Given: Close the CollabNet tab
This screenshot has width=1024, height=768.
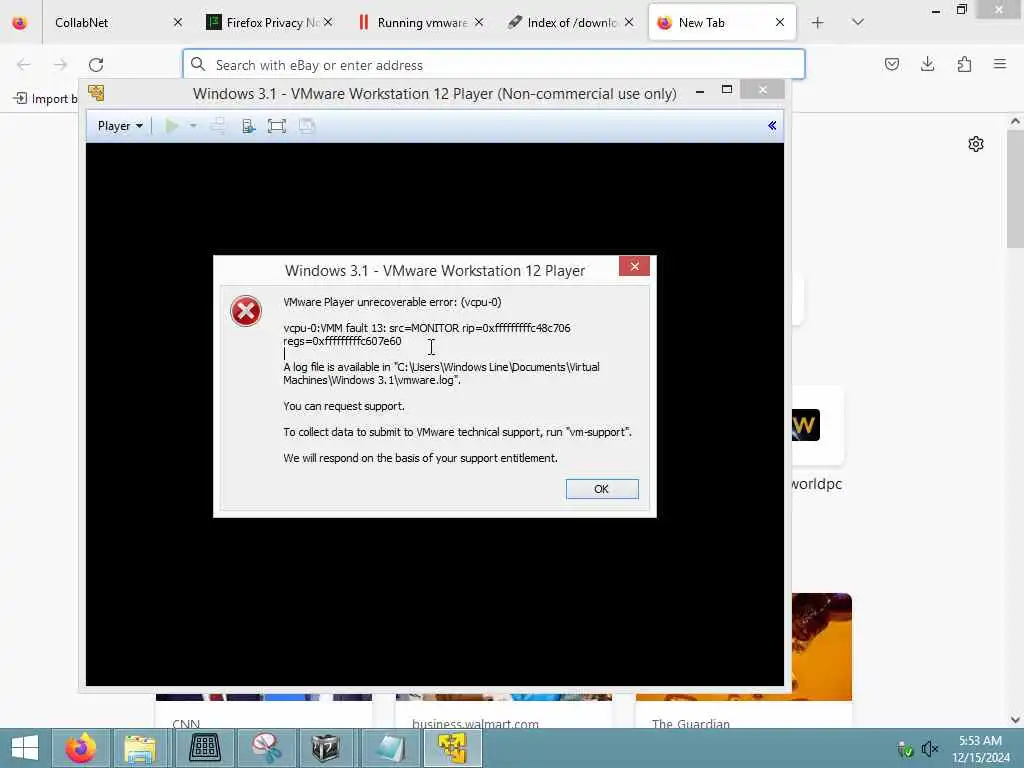Looking at the screenshot, I should [x=178, y=23].
